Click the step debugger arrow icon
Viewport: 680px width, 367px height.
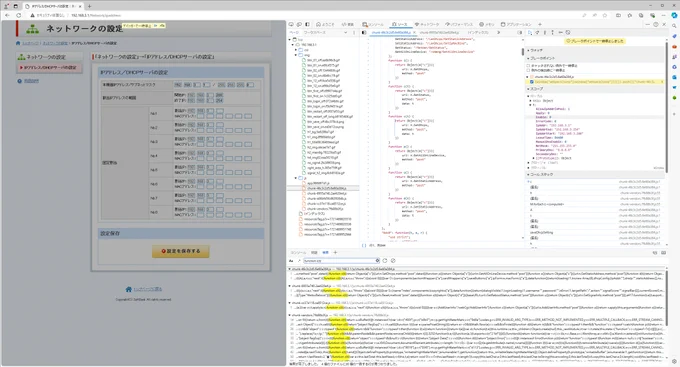[560, 32]
